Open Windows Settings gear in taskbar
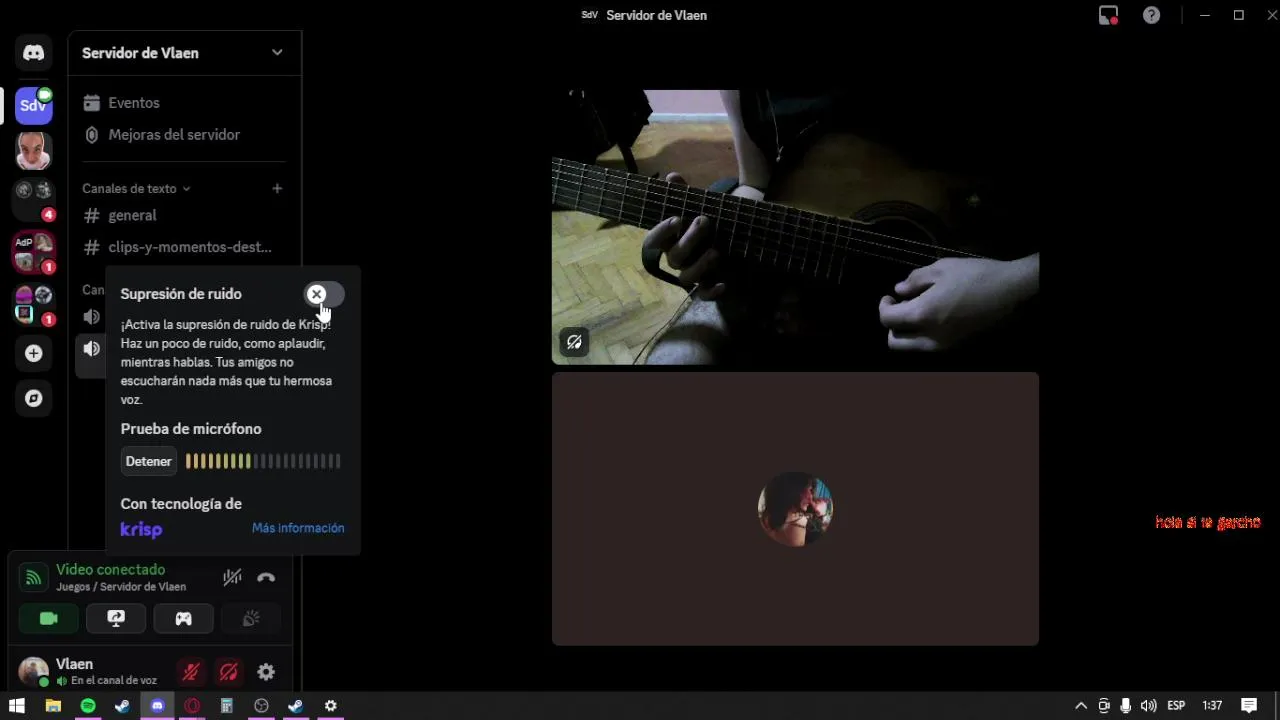 point(331,706)
